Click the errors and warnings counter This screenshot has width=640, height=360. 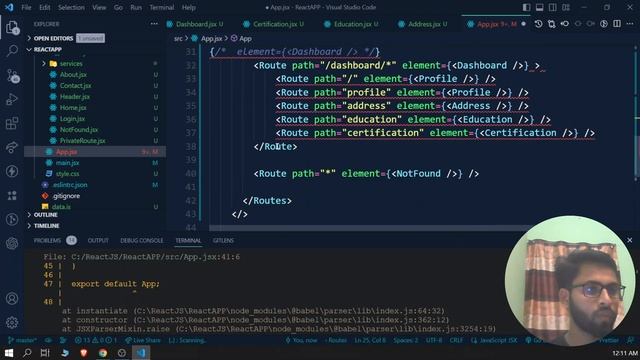point(96,340)
